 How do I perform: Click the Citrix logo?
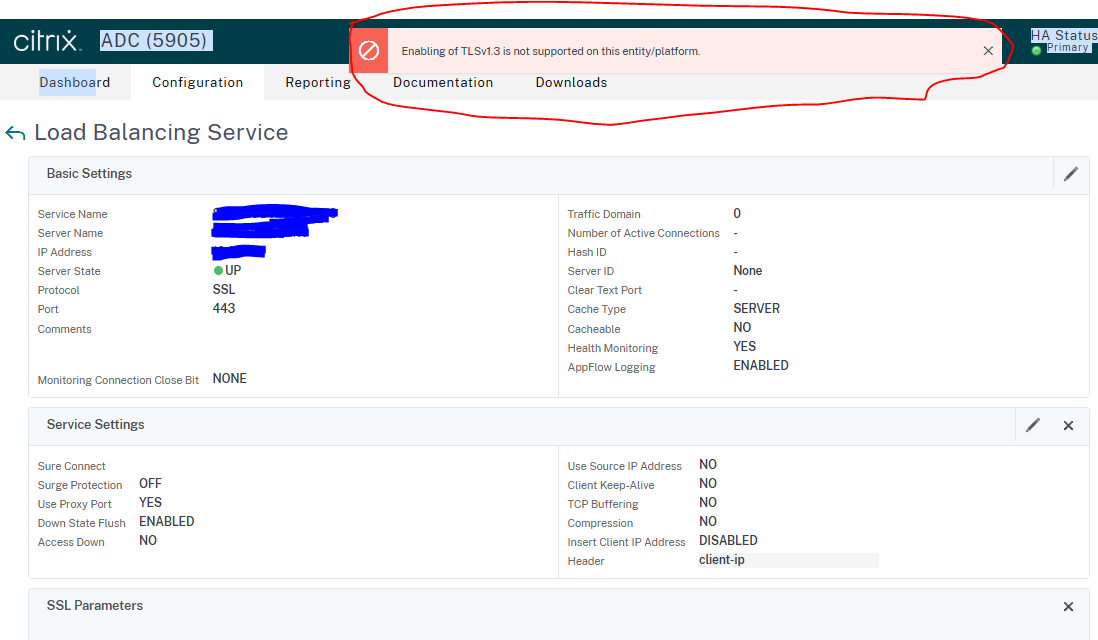point(47,41)
